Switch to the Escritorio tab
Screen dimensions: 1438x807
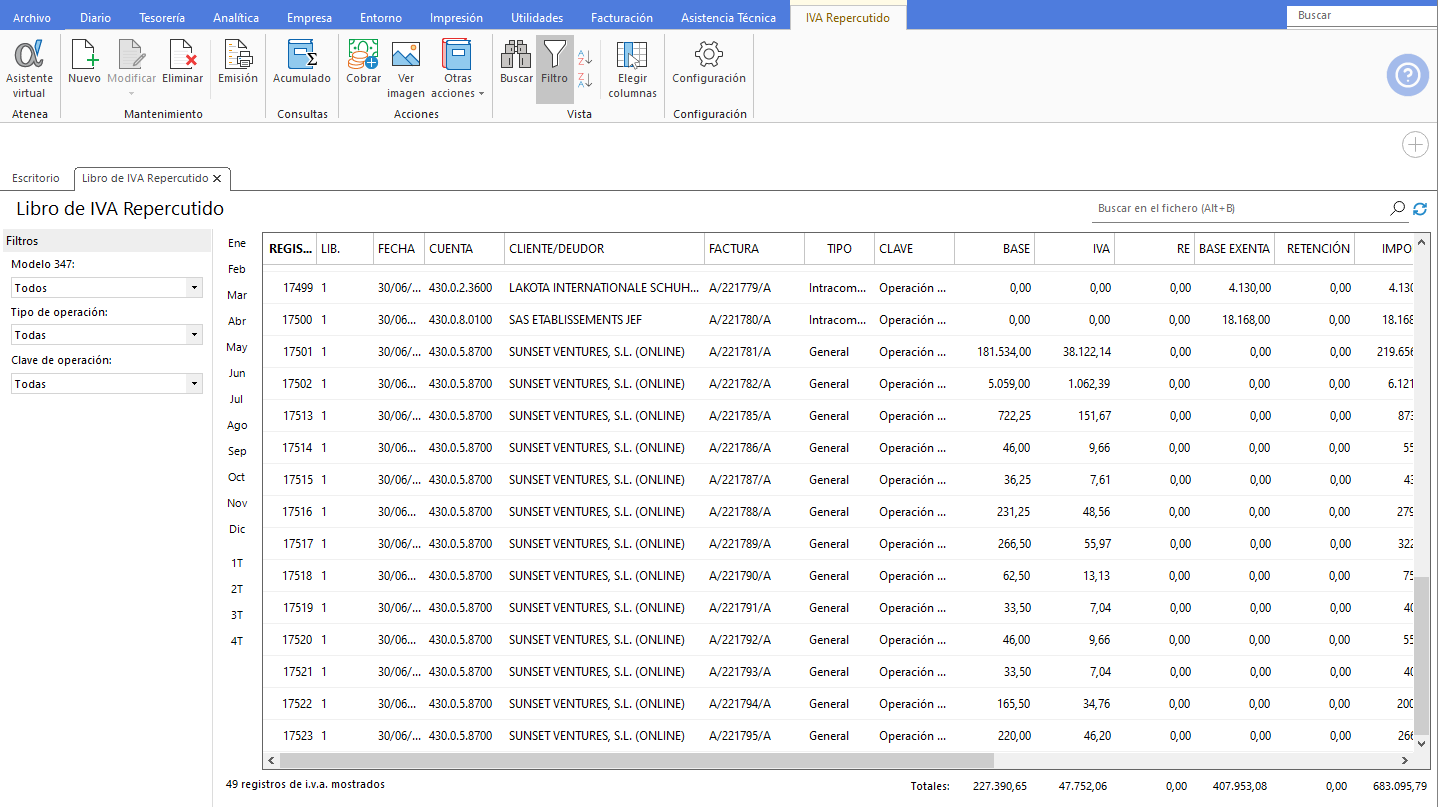(36, 178)
